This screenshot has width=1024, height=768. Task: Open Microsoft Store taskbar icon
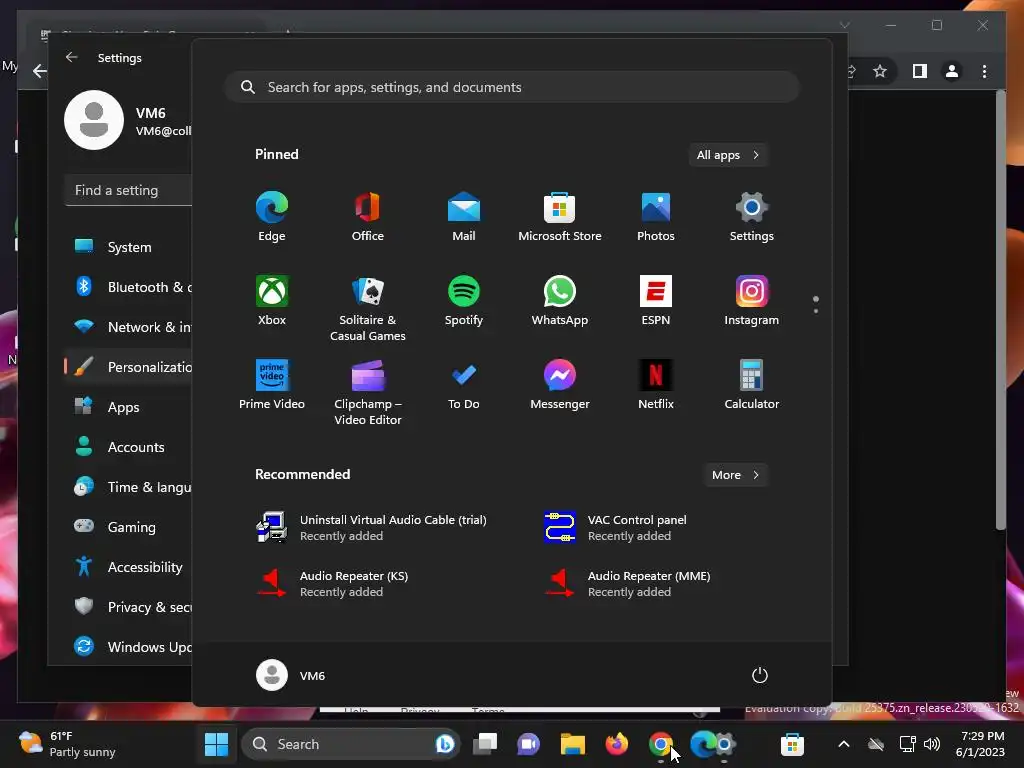click(x=792, y=744)
